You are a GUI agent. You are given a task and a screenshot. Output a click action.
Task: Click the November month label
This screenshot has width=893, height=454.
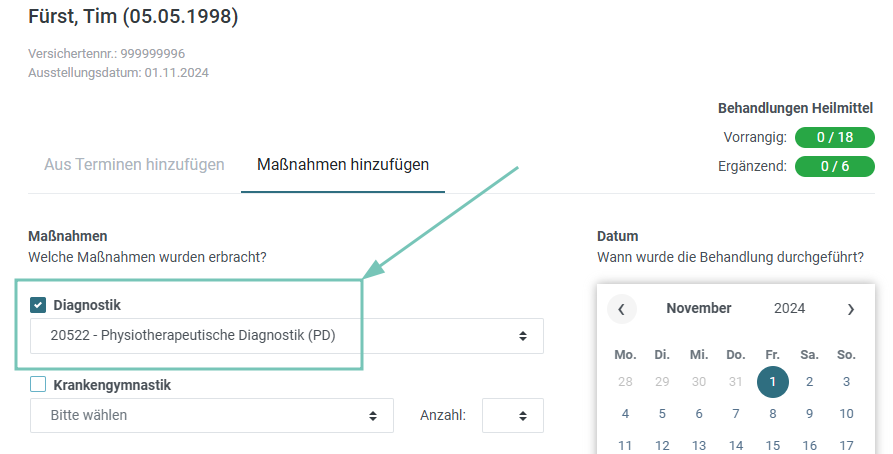click(x=699, y=308)
